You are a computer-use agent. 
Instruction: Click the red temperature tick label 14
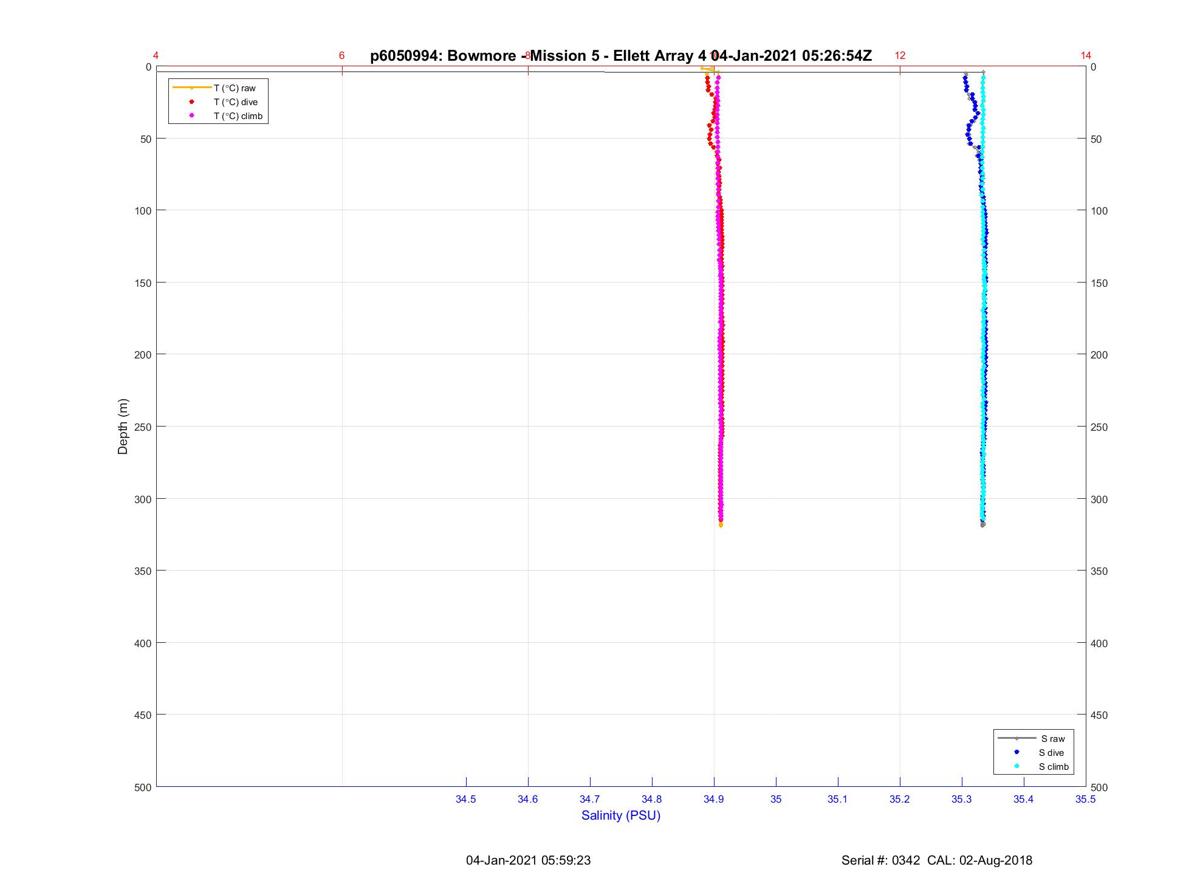point(1086,55)
